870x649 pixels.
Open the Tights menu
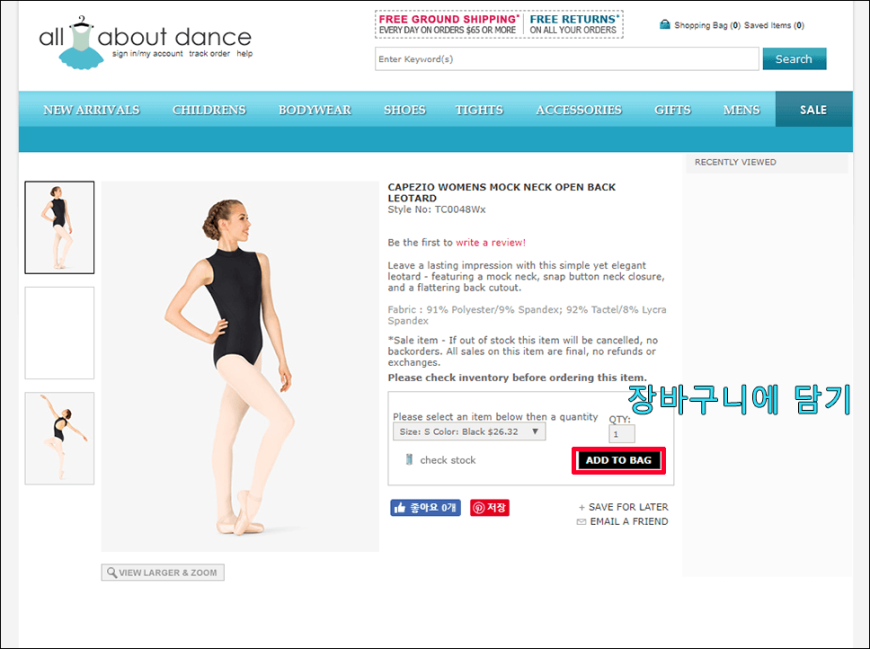(479, 110)
